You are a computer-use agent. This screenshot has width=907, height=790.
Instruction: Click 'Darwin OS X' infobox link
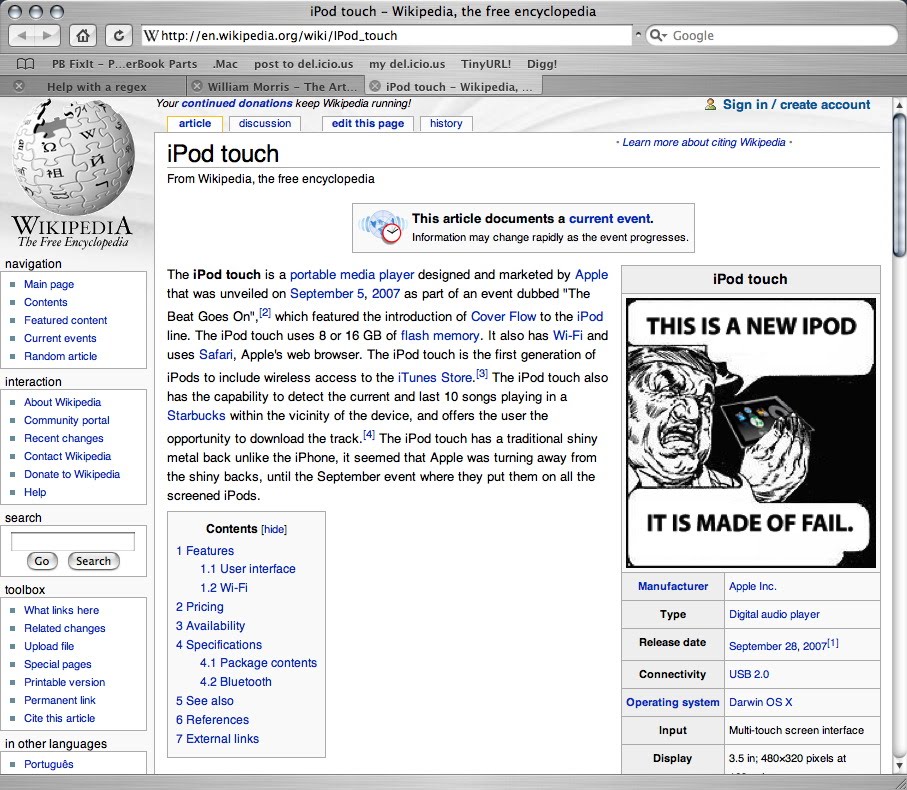(x=761, y=702)
